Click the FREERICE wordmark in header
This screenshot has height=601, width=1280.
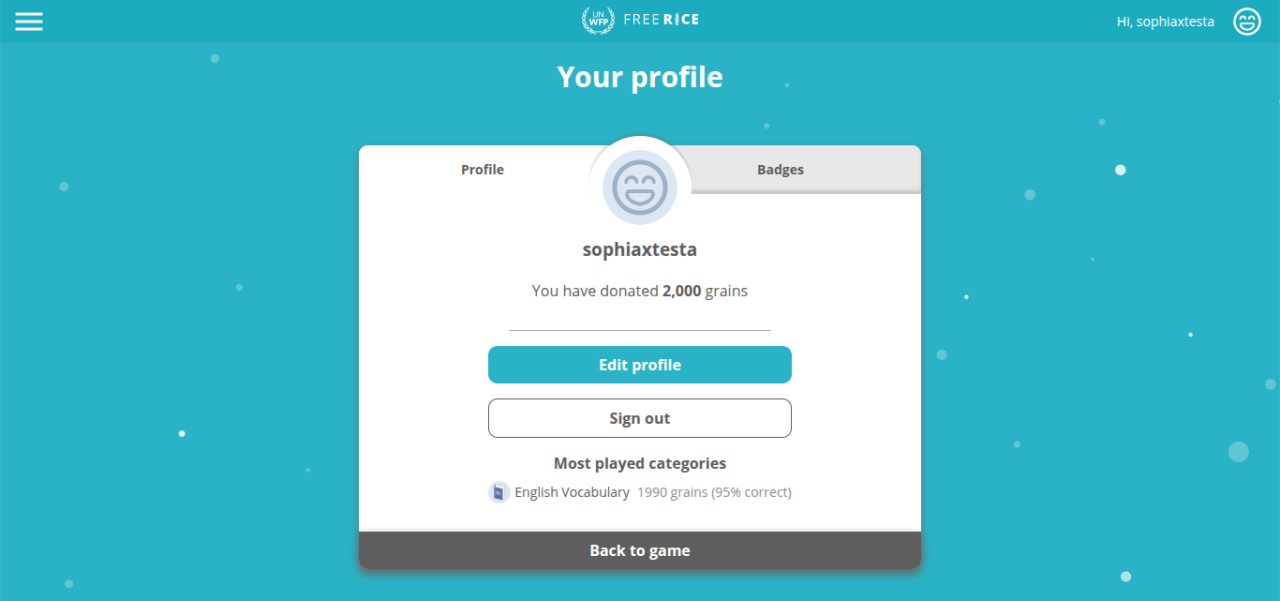click(x=660, y=20)
